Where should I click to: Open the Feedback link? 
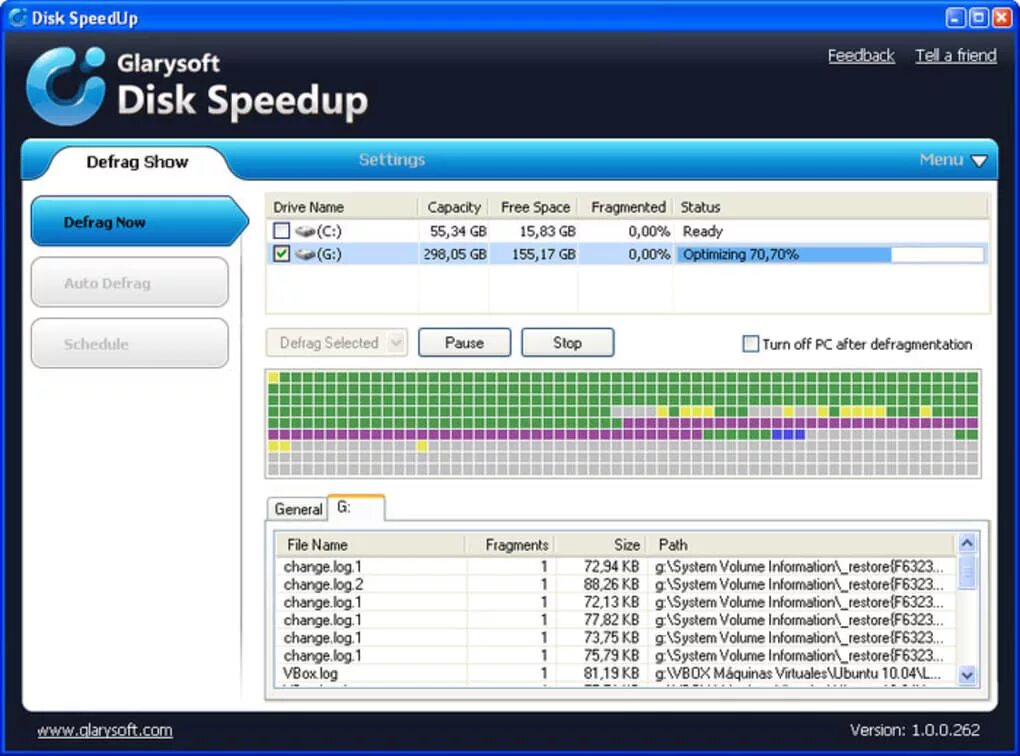tap(861, 56)
